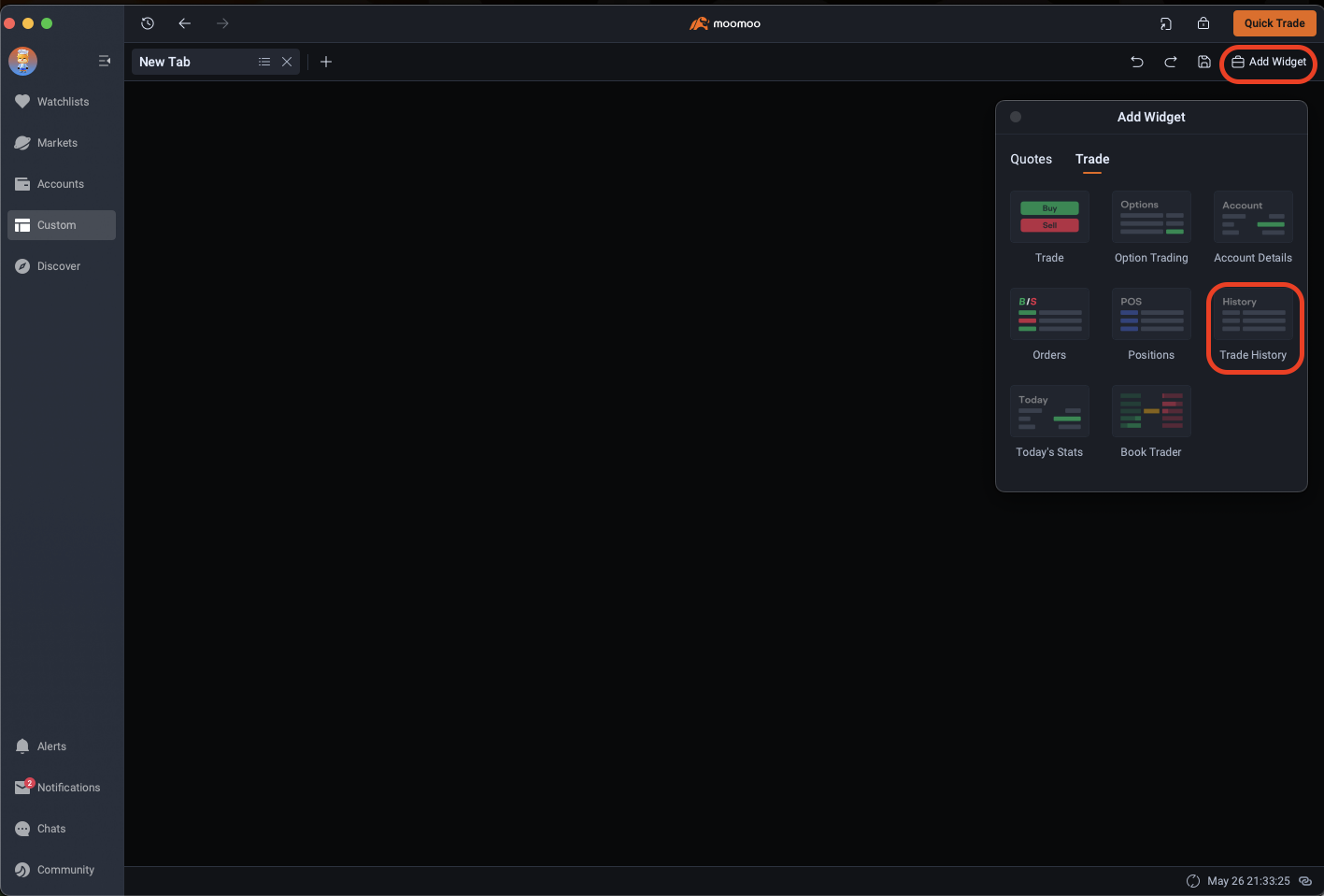Close the New Tab tab
The height and width of the screenshot is (896, 1324).
click(287, 62)
